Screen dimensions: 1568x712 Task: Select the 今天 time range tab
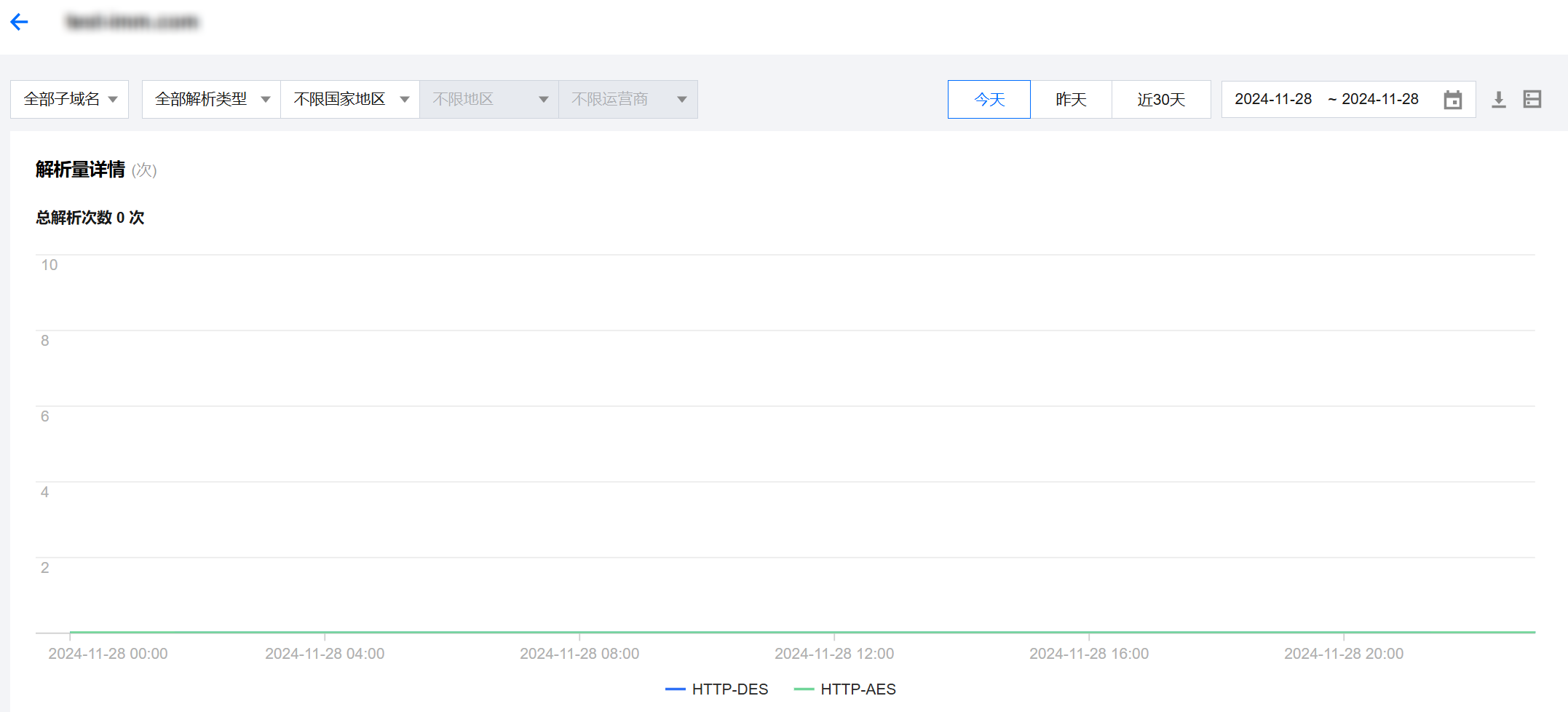tap(989, 100)
